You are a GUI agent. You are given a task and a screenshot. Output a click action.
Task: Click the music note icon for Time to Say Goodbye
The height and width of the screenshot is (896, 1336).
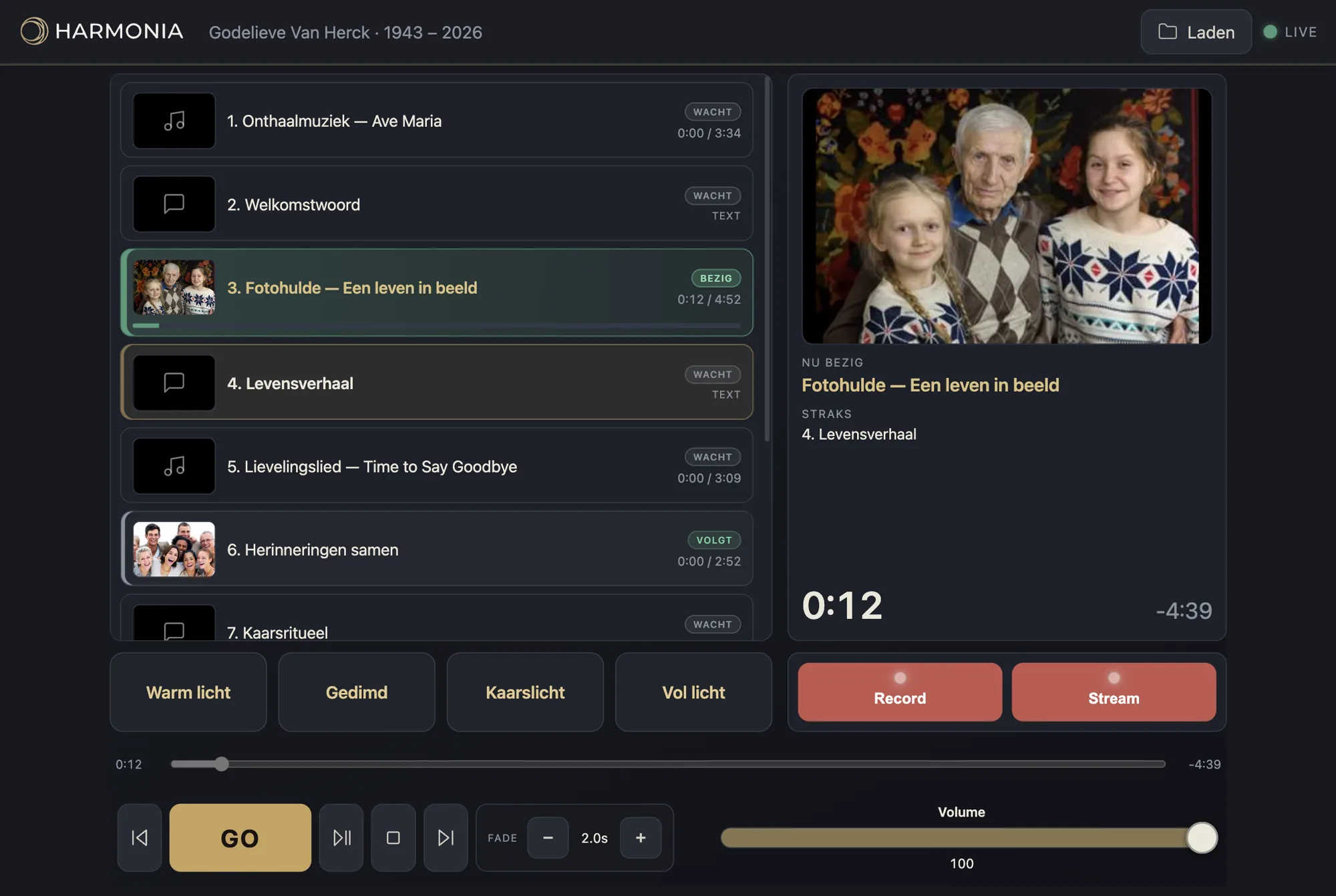tap(174, 466)
